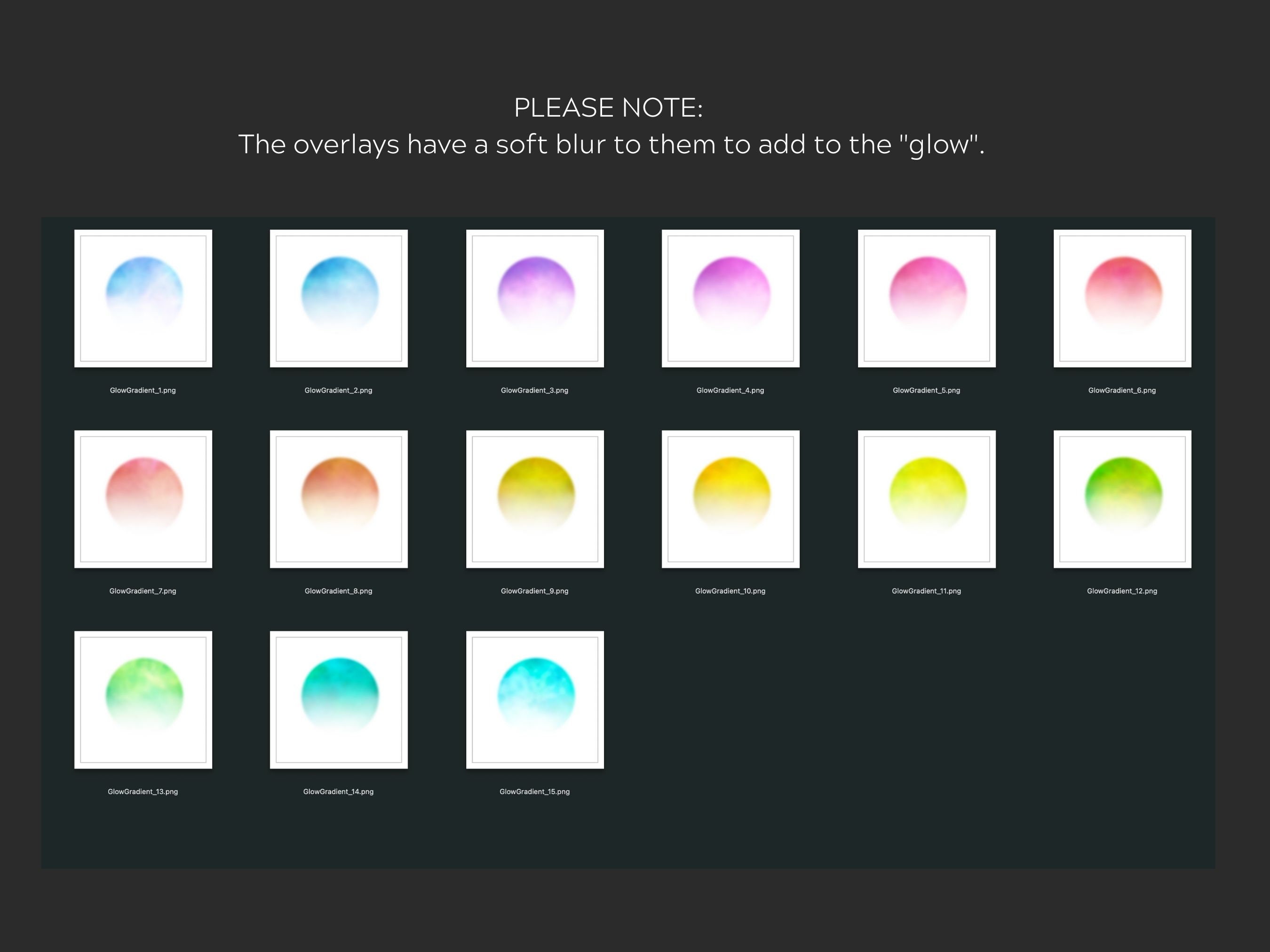
Task: Select the red-orange GlowGradient_6.png preview
Action: pyautogui.click(x=1122, y=298)
